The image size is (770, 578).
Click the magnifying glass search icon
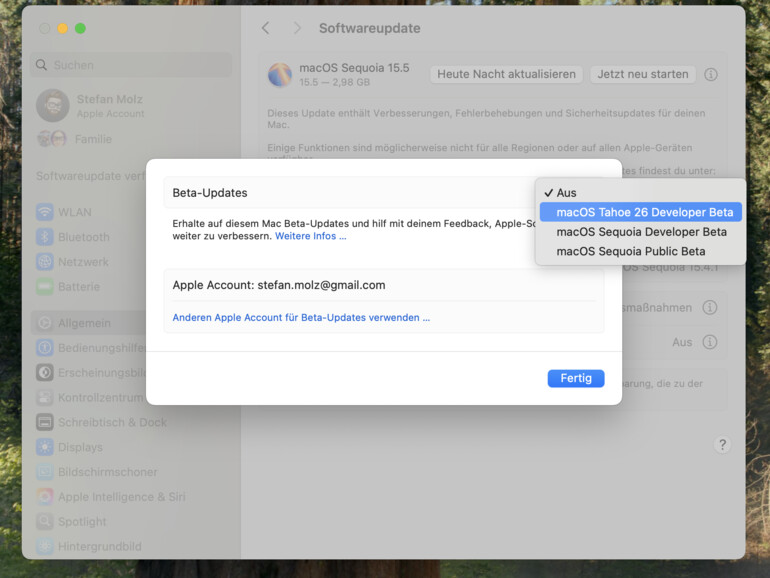41,65
